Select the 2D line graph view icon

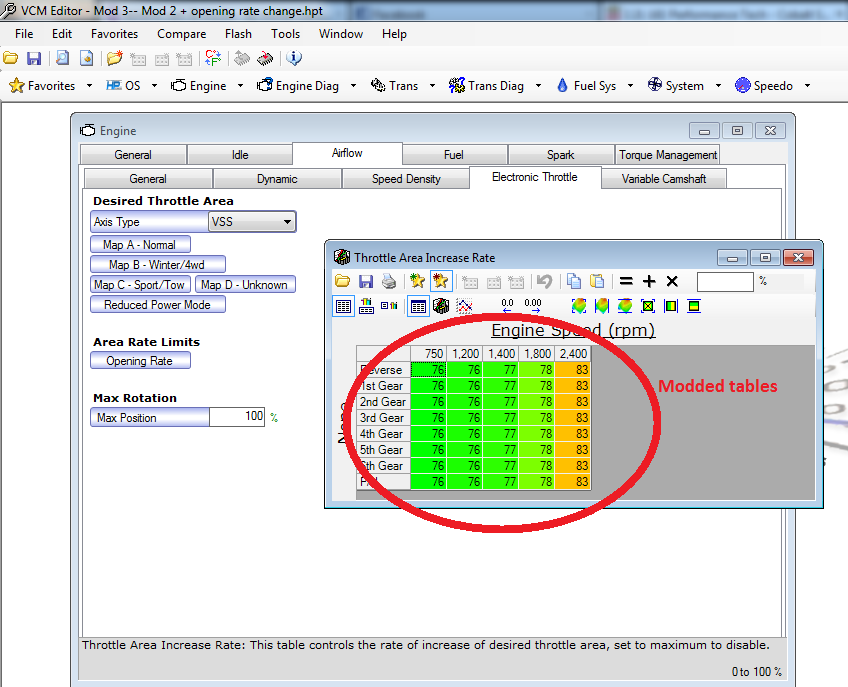pyautogui.click(x=464, y=307)
